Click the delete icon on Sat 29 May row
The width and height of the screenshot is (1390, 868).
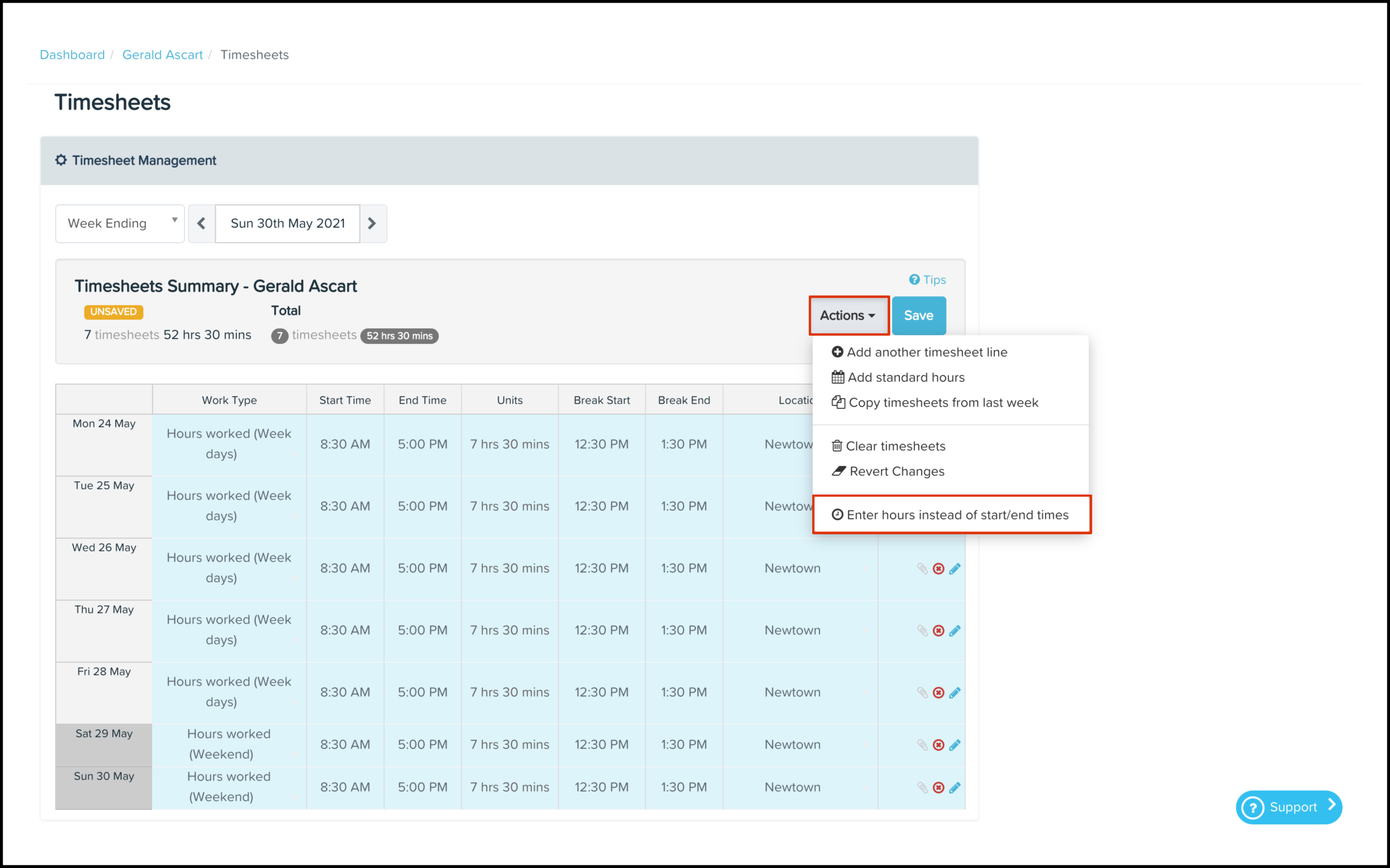click(x=938, y=744)
